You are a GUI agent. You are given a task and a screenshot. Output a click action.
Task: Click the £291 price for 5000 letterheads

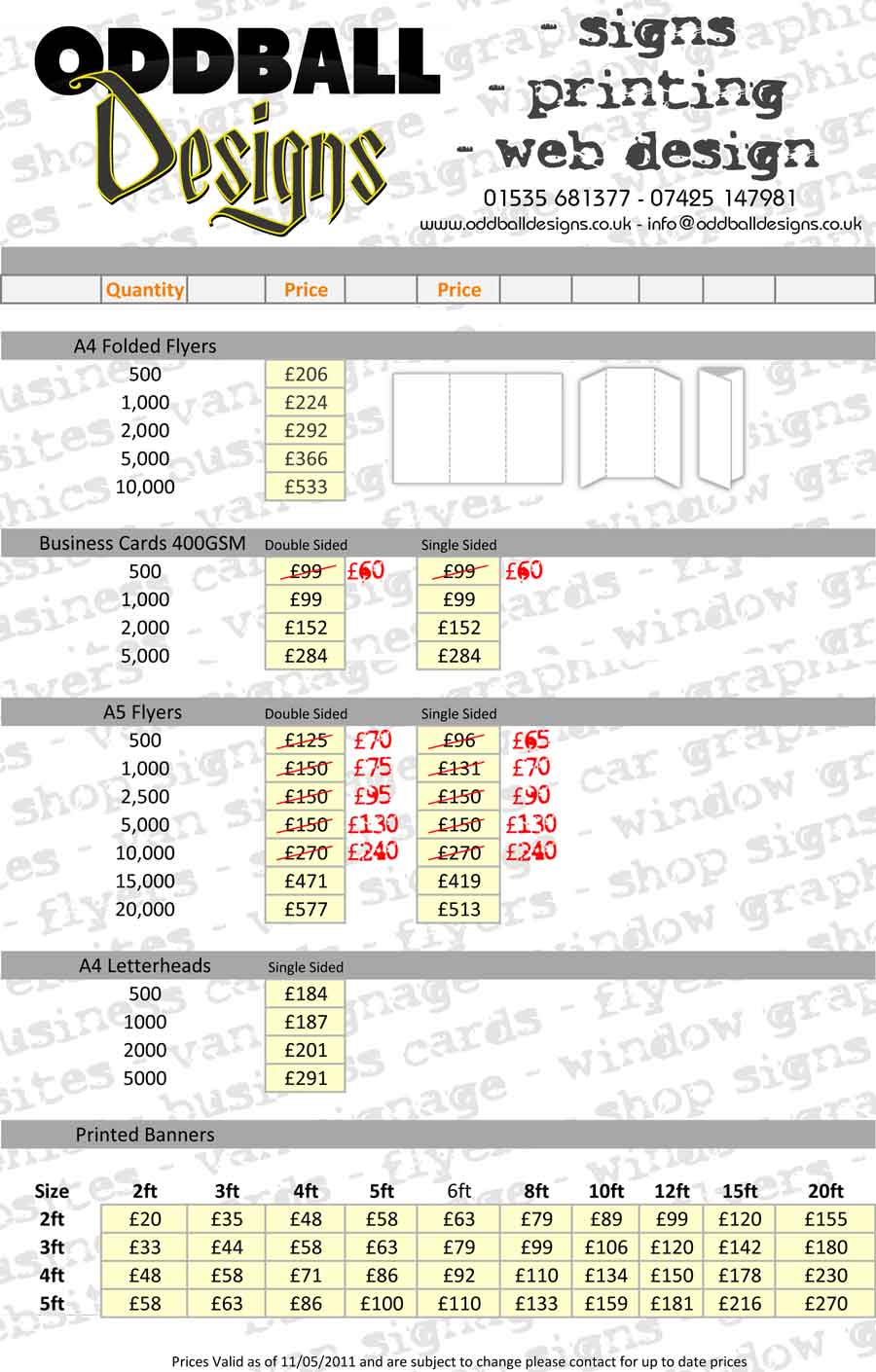point(306,1078)
